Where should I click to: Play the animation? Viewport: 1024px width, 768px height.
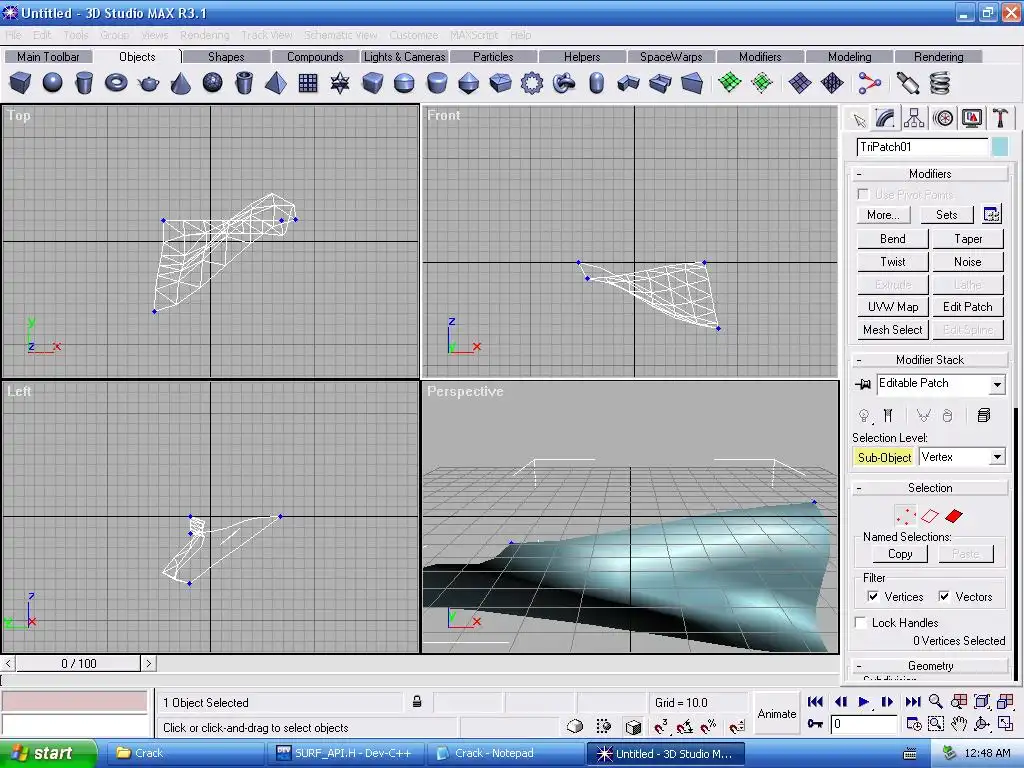point(863,701)
